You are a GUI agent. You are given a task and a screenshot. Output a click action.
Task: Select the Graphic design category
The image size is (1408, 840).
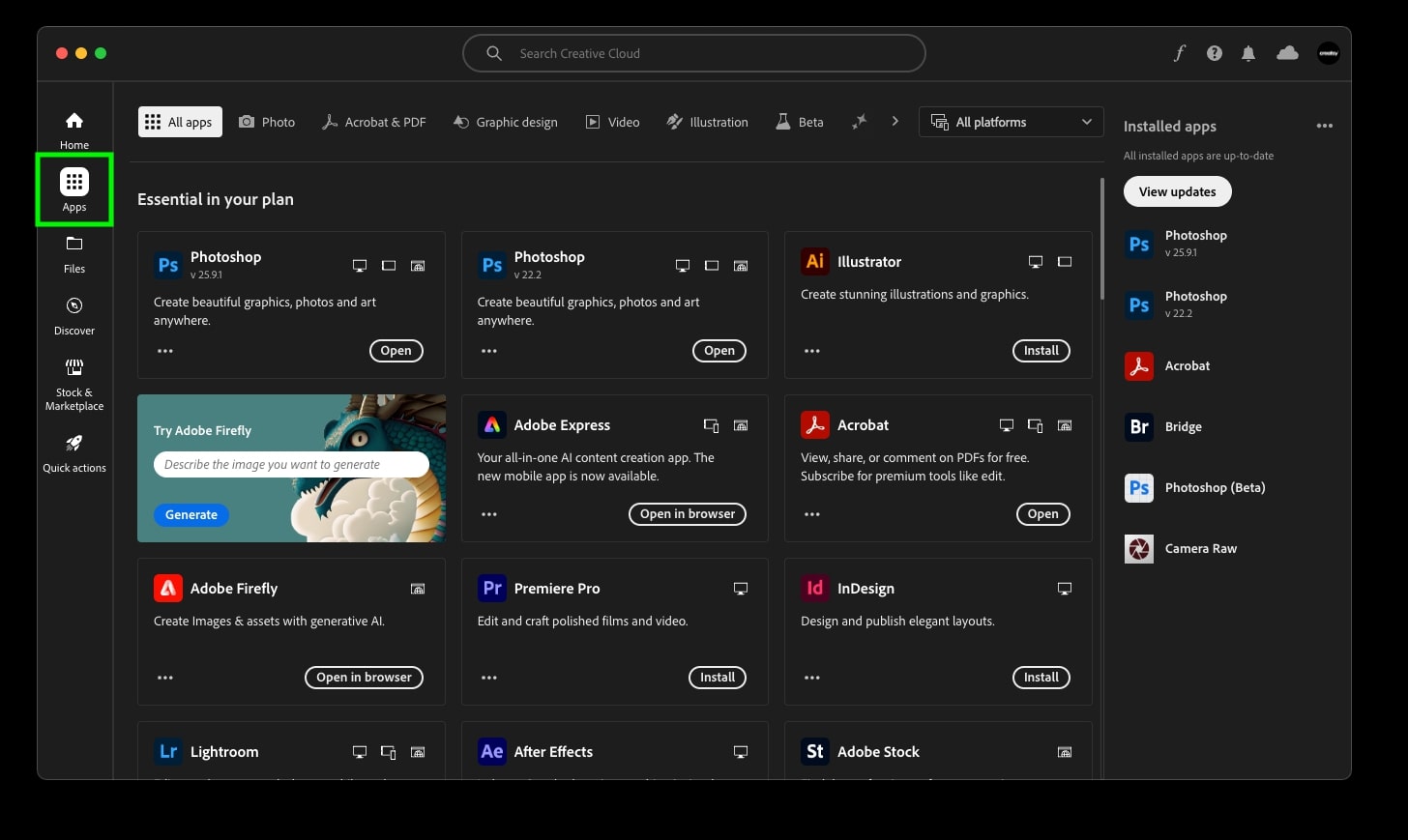tap(506, 122)
